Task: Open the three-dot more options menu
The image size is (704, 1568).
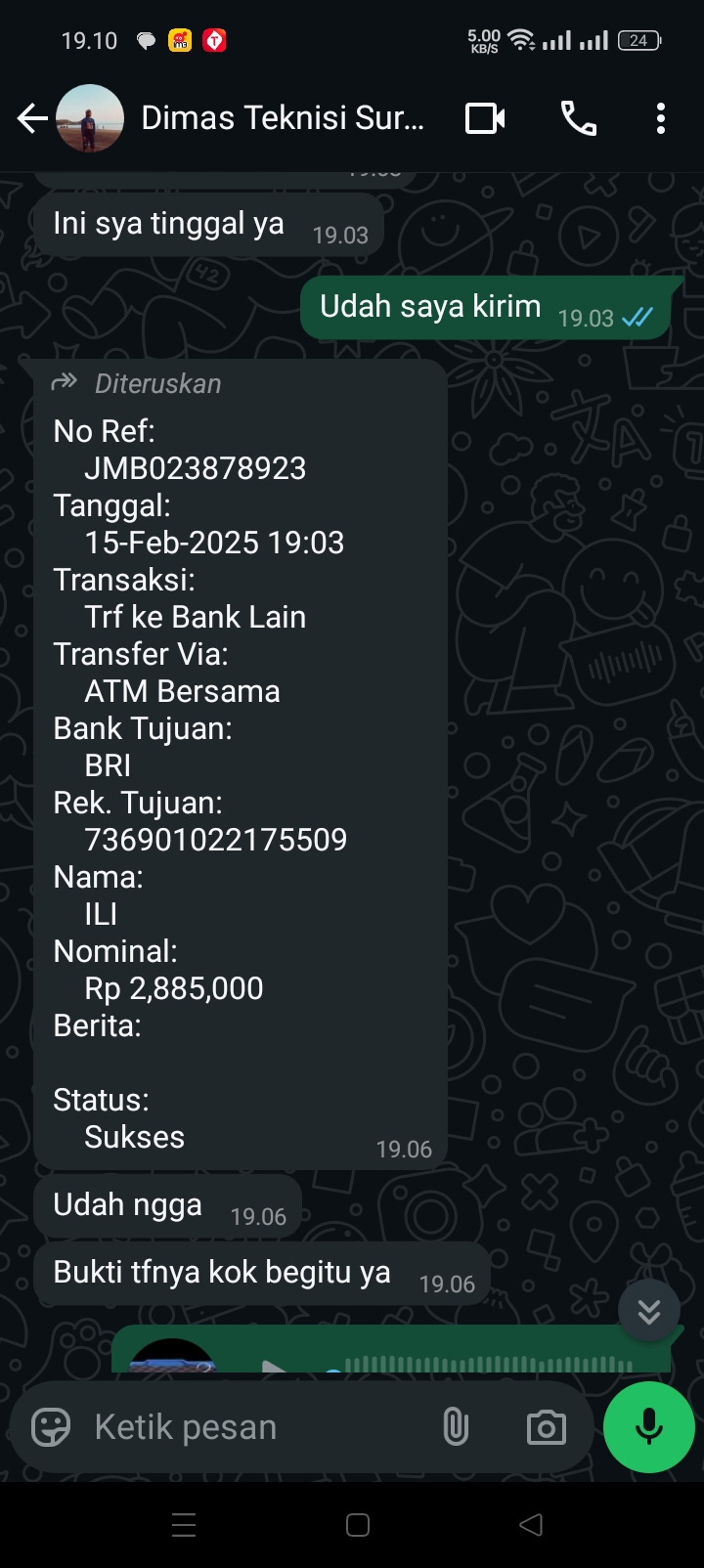Action: pos(661,119)
